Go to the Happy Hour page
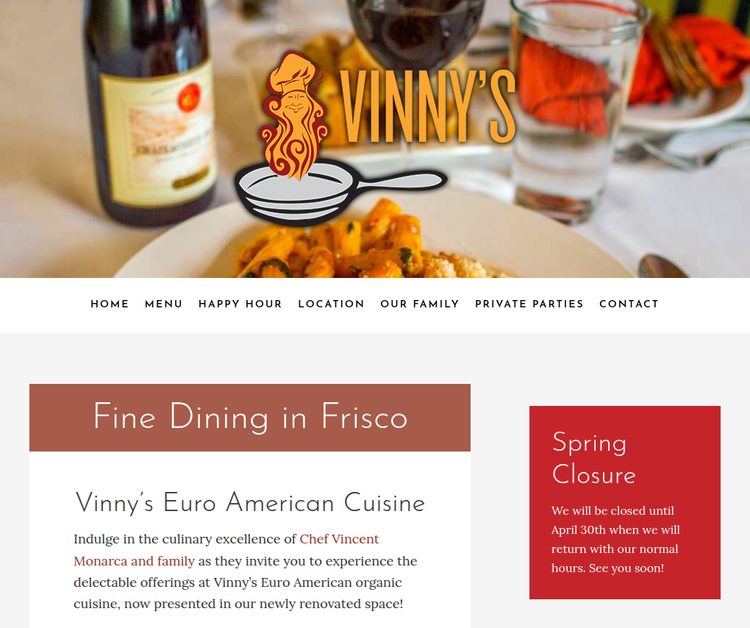 point(240,304)
